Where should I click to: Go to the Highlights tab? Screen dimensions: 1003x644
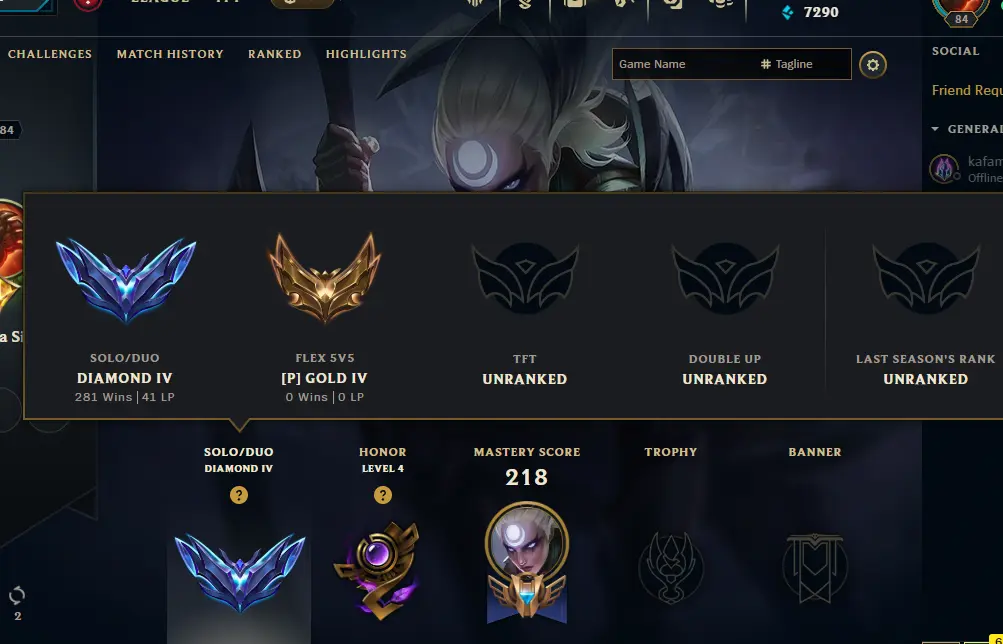pyautogui.click(x=366, y=54)
